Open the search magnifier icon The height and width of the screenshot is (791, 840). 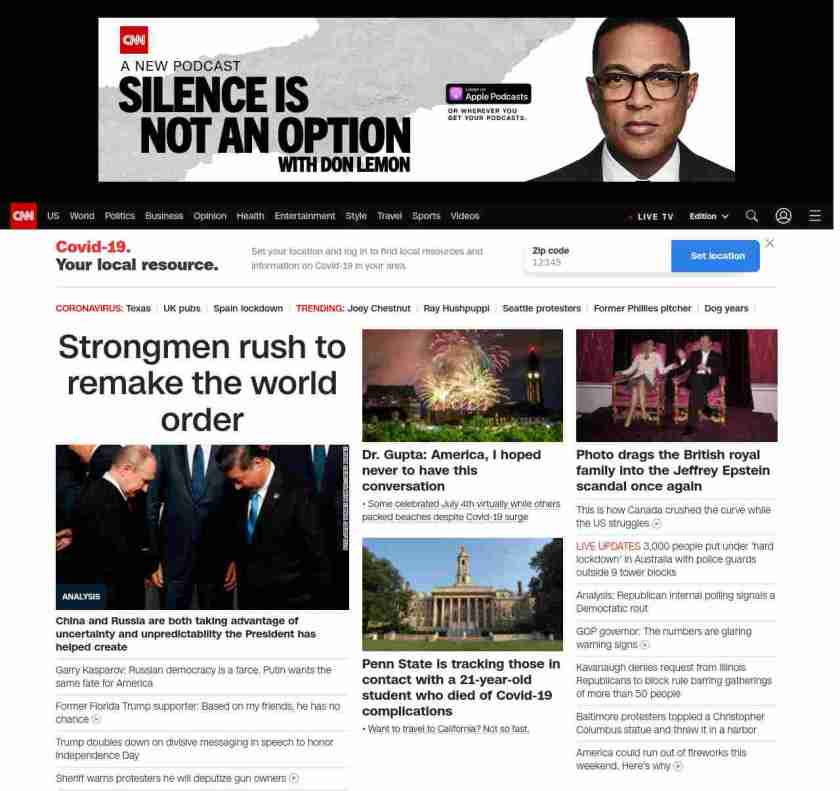[x=752, y=216]
